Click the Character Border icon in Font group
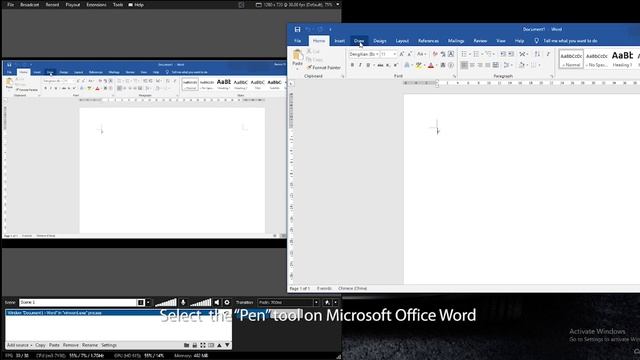The image size is (640, 360). point(451,54)
